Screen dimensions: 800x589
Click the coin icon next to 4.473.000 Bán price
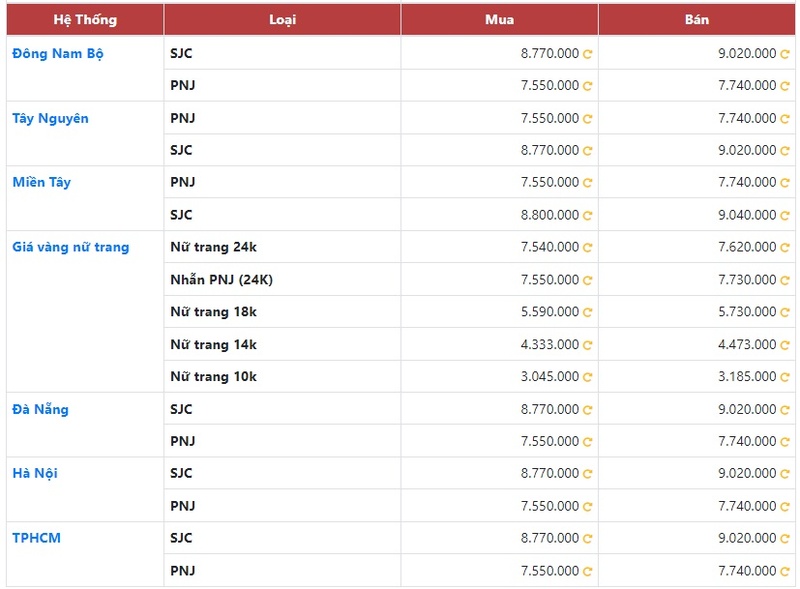[785, 346]
